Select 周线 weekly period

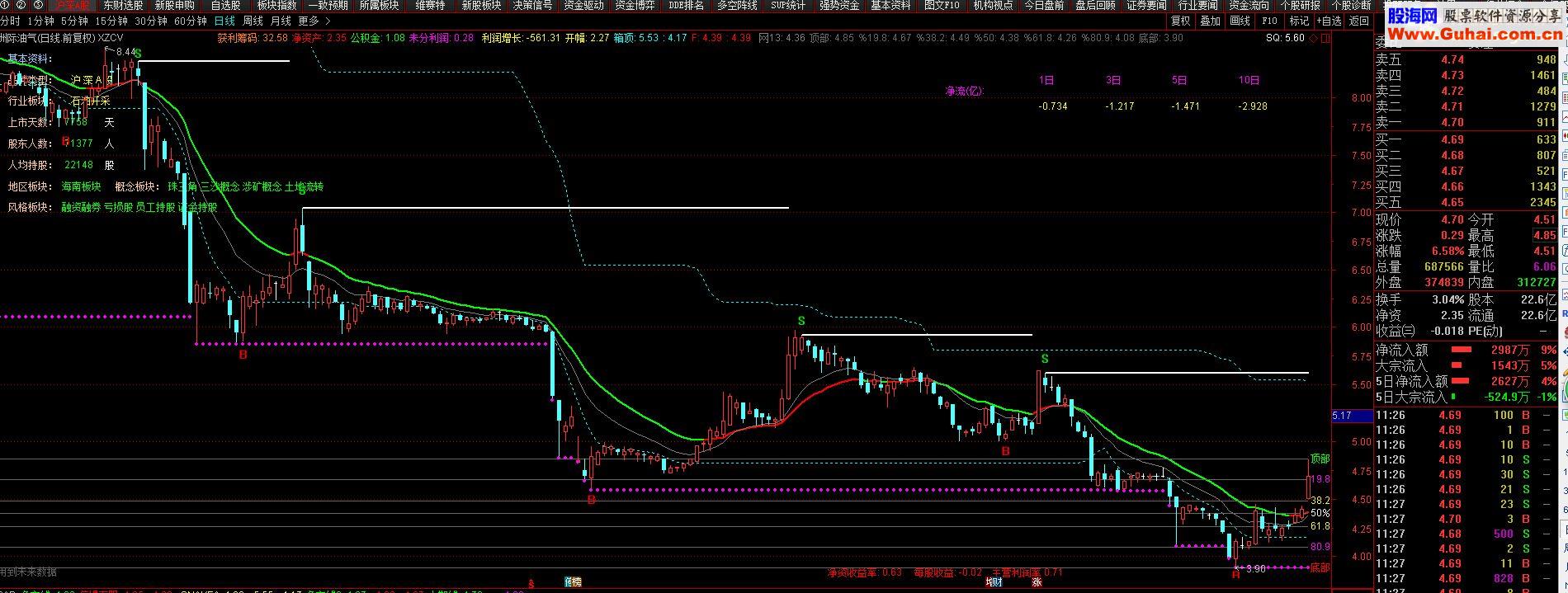click(253, 21)
